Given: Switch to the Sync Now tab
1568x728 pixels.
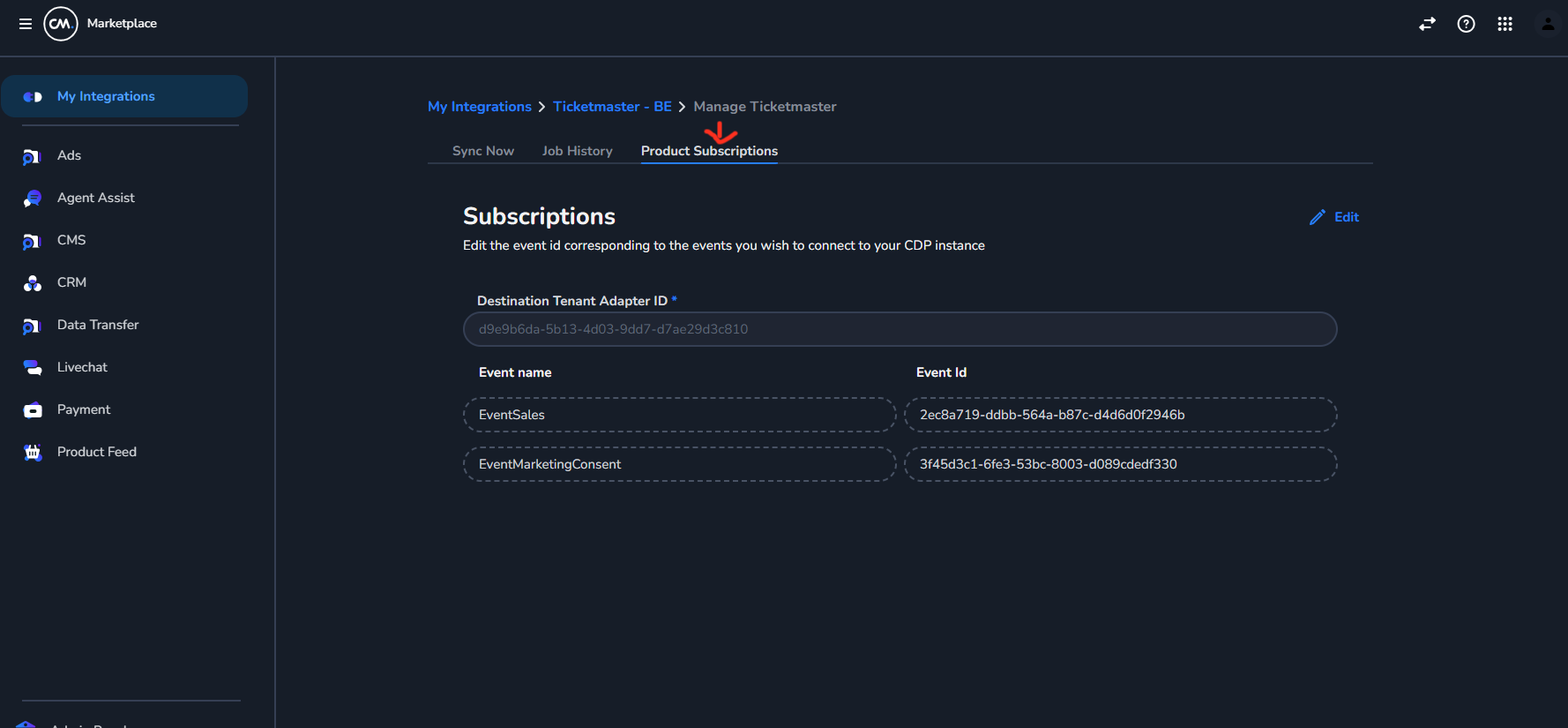Looking at the screenshot, I should click(x=483, y=151).
